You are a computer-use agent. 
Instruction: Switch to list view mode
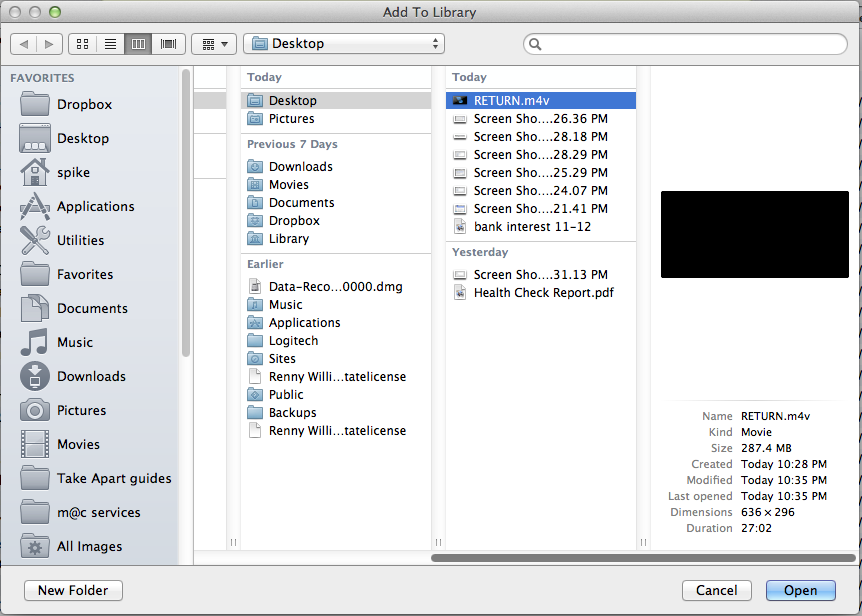pyautogui.click(x=110, y=44)
